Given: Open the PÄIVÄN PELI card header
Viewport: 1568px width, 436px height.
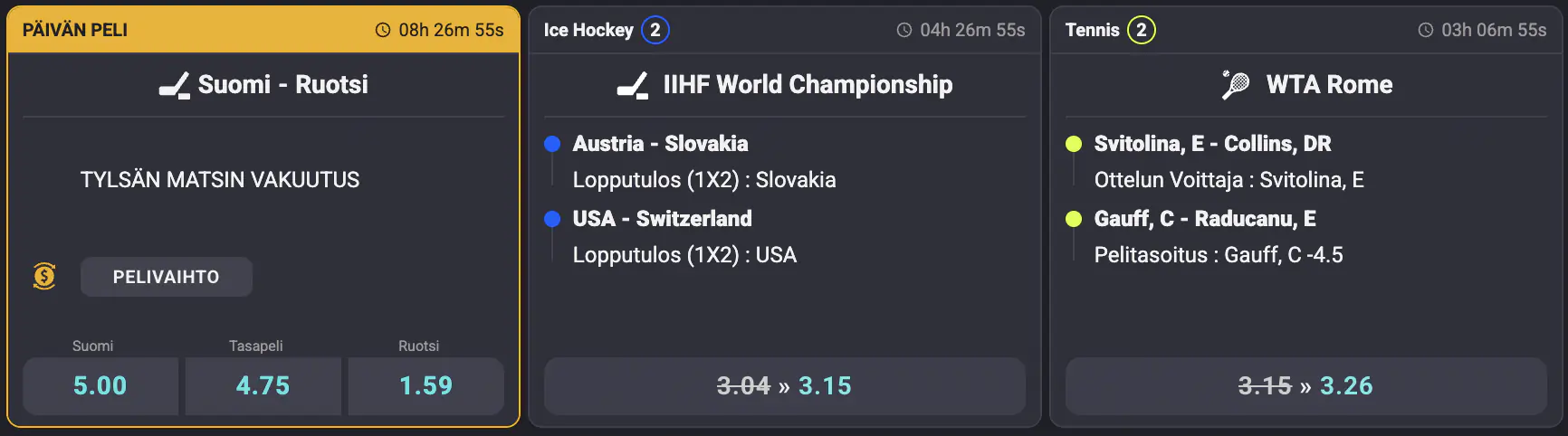Looking at the screenshot, I should pyautogui.click(x=75, y=30).
